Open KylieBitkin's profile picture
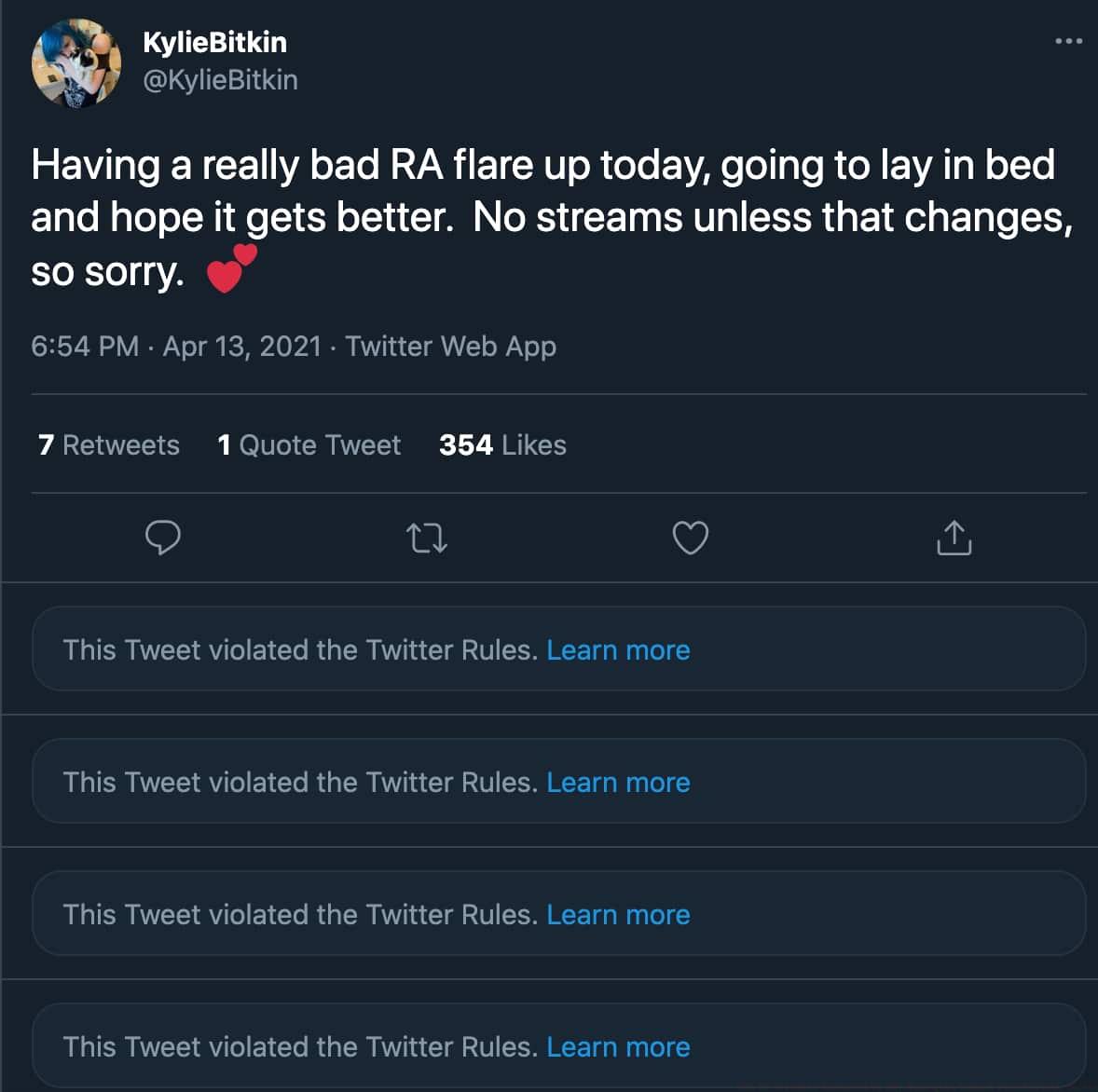 (x=76, y=61)
